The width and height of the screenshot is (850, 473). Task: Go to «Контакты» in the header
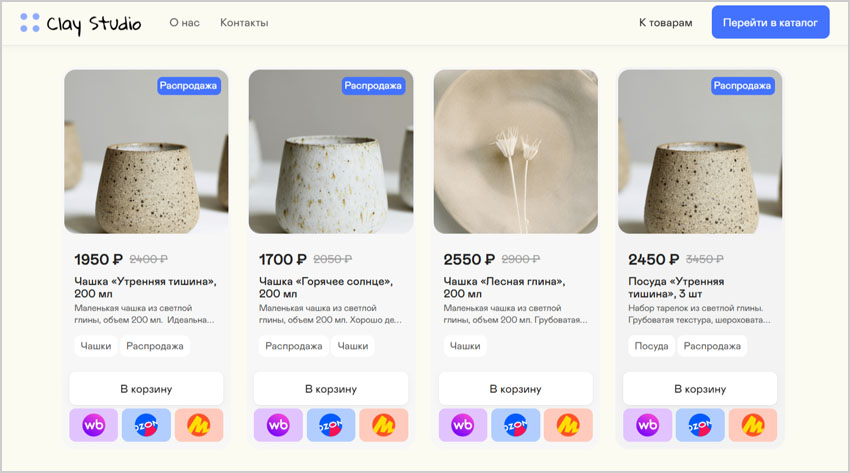point(244,22)
